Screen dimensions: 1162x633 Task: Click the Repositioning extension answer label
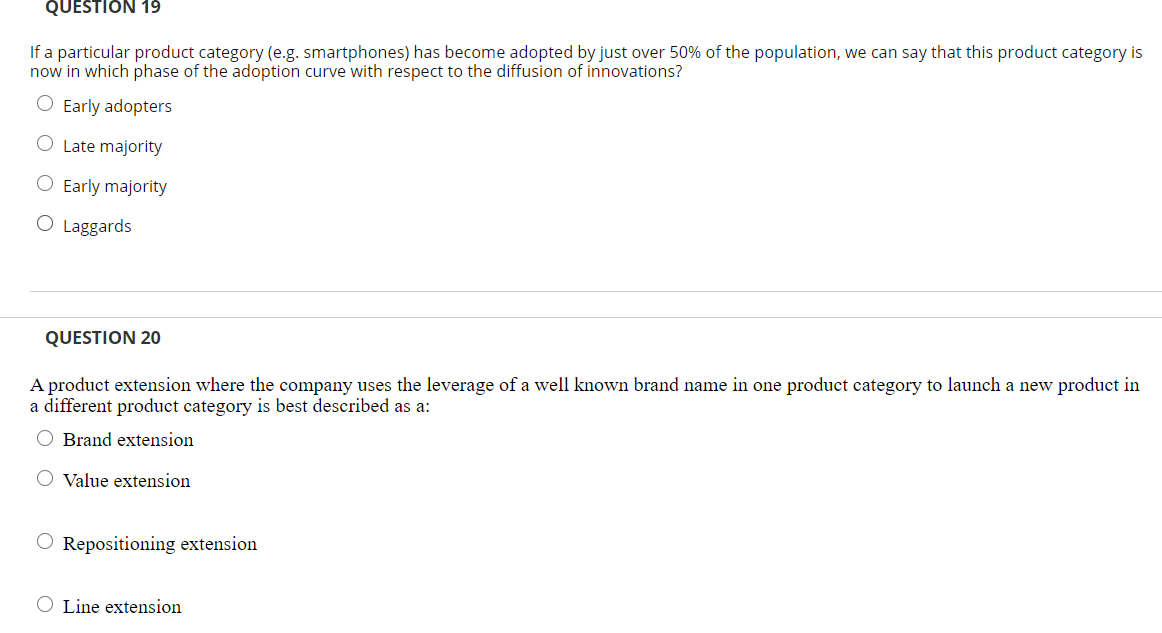[x=159, y=543]
